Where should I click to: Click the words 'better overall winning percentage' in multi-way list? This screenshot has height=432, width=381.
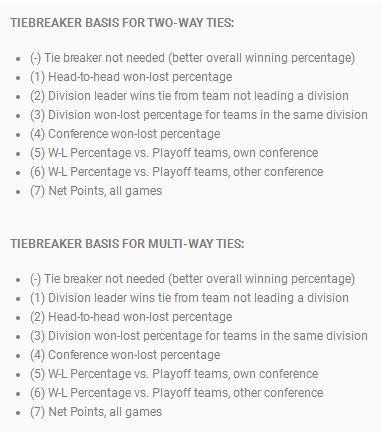[x=261, y=279]
